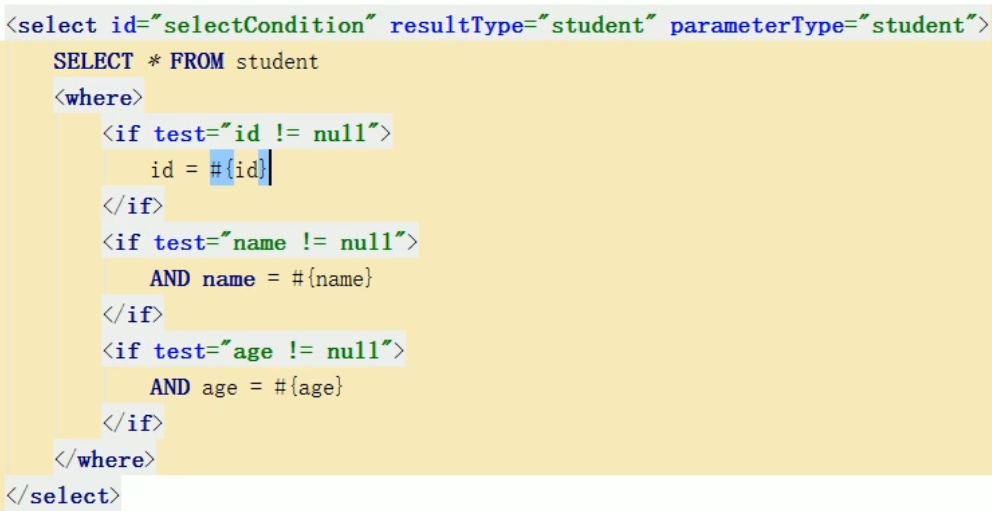992x511 pixels.
Task: Click the closing </if> after id condition
Action: click(133, 206)
